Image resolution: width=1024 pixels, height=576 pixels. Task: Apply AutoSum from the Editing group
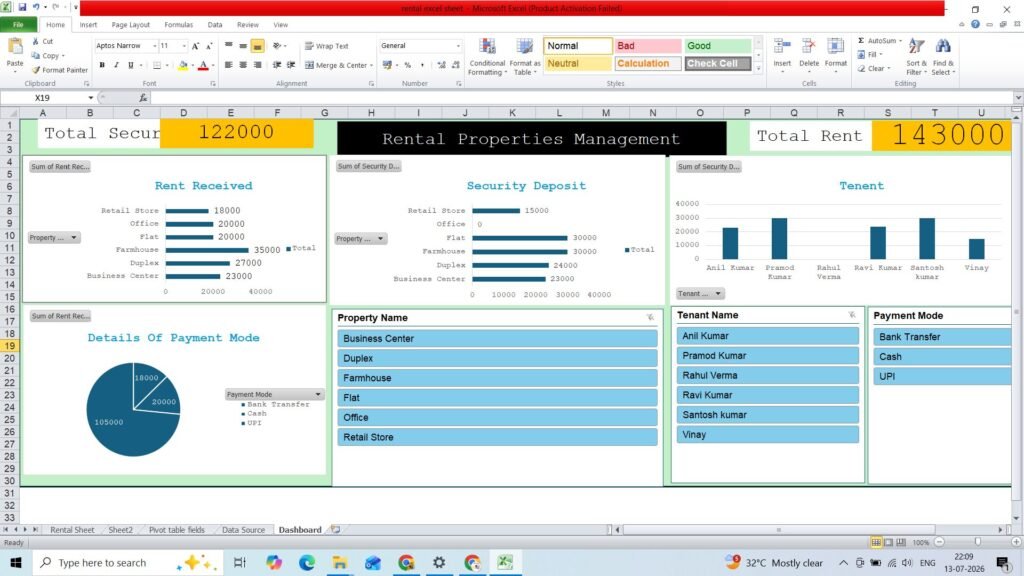880,40
